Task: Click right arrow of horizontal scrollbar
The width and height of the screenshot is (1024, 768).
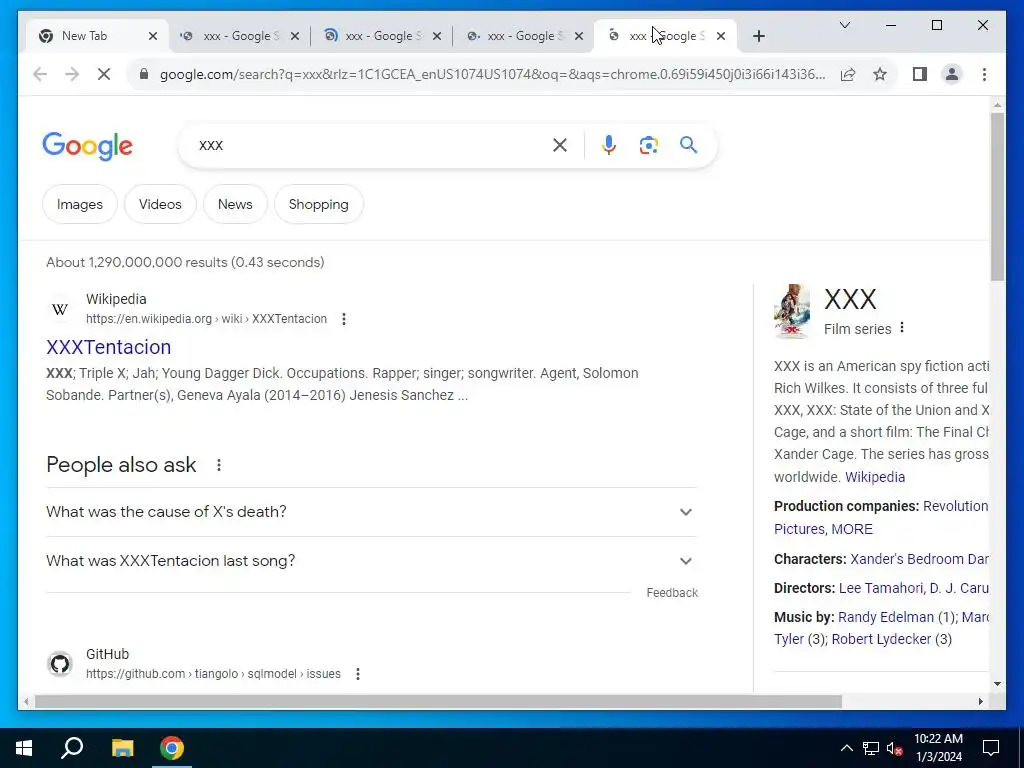Action: click(x=980, y=702)
